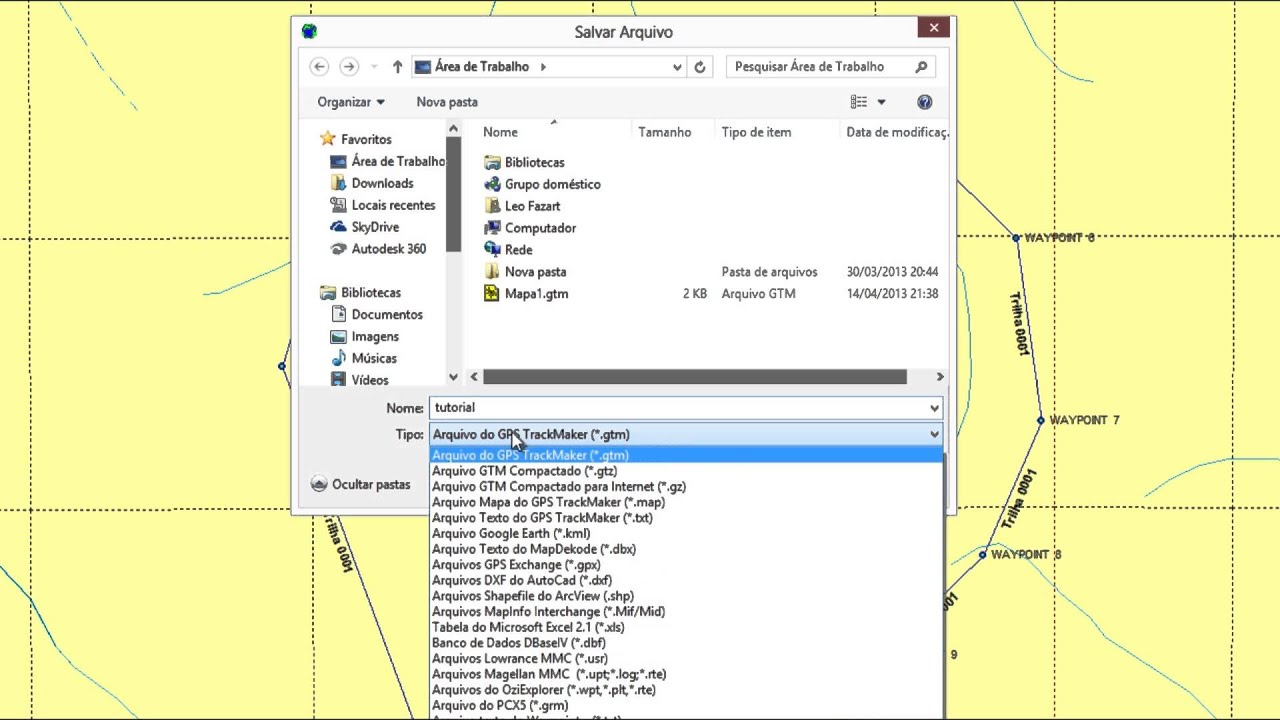Click the Nova pasta button
Image resolution: width=1280 pixels, height=720 pixels.
click(x=447, y=102)
